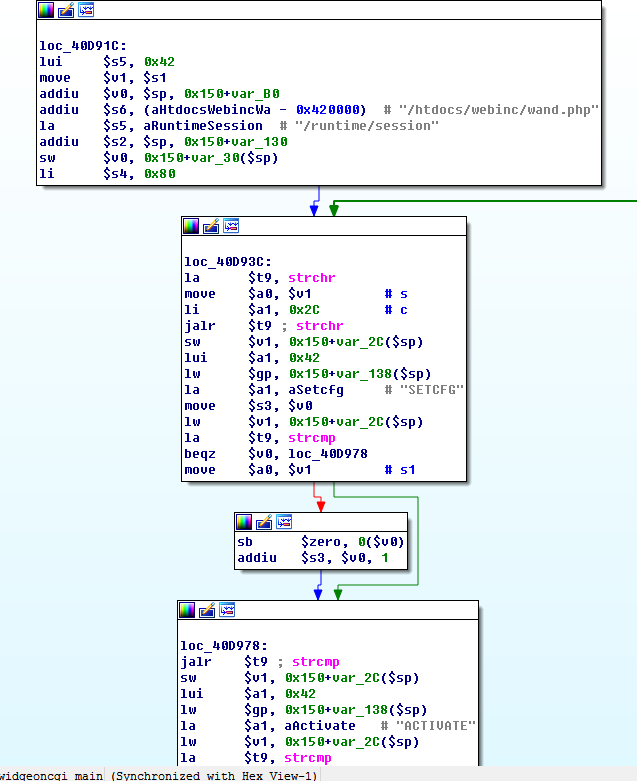The image size is (637, 781).
Task: Click the color icon of loc_40D978 block
Action: click(x=187, y=610)
